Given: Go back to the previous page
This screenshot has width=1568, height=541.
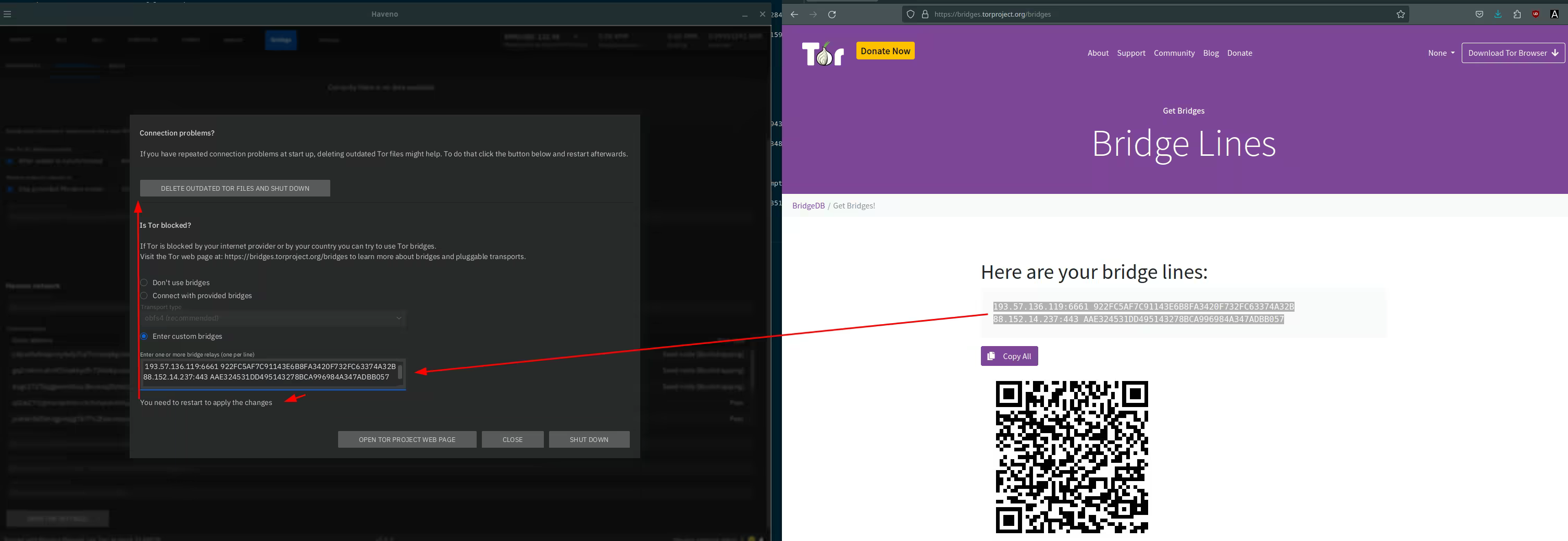Looking at the screenshot, I should pos(794,15).
